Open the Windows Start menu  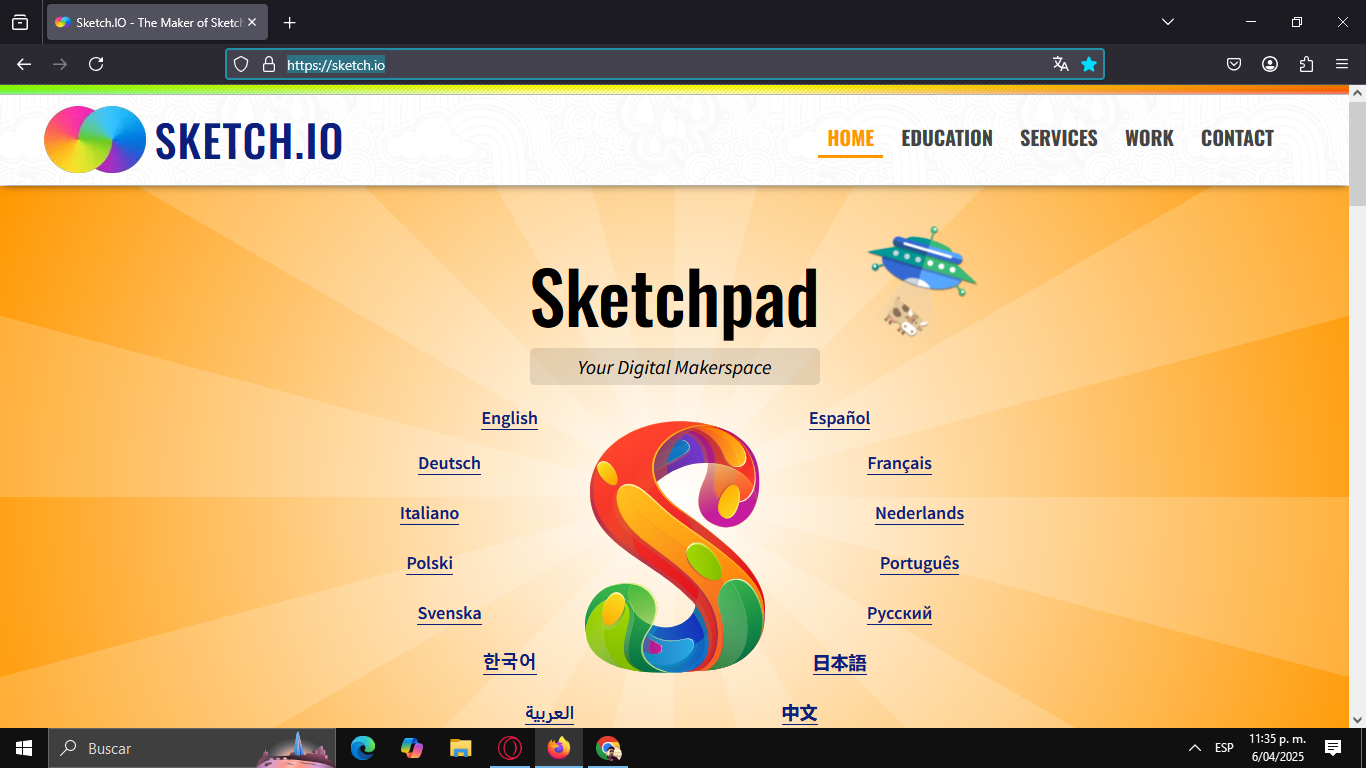pyautogui.click(x=24, y=748)
